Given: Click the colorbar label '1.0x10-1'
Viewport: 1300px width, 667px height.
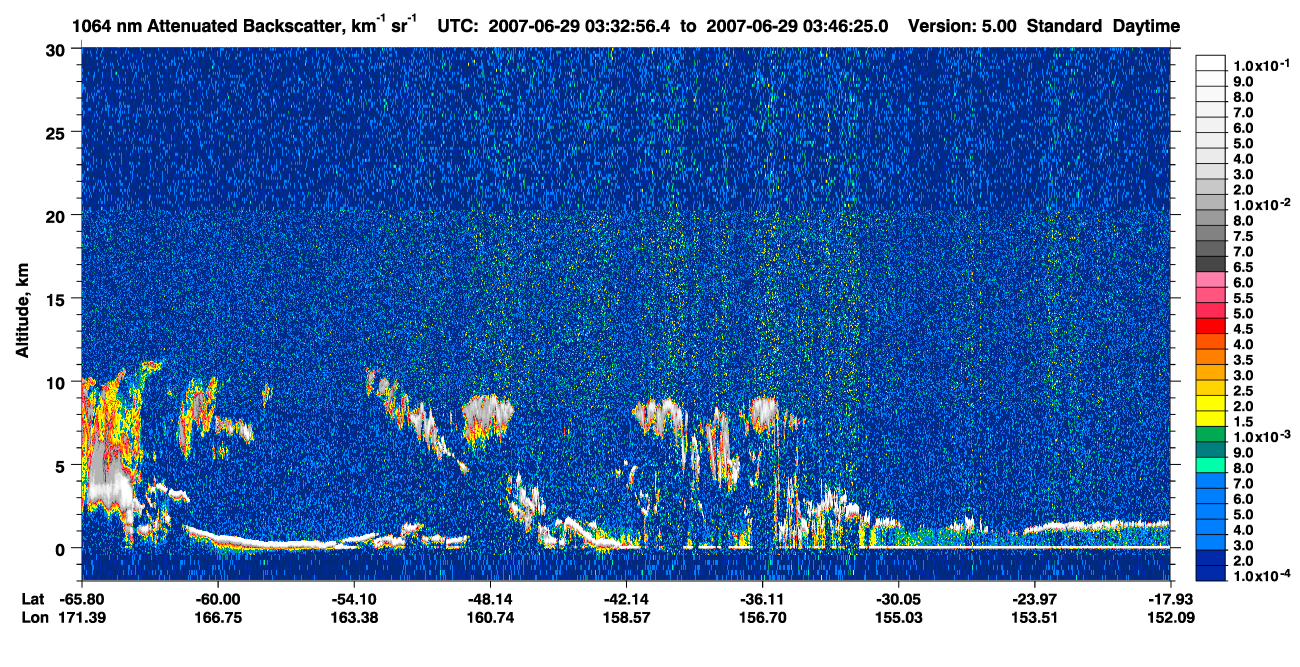Looking at the screenshot, I should point(1260,63).
